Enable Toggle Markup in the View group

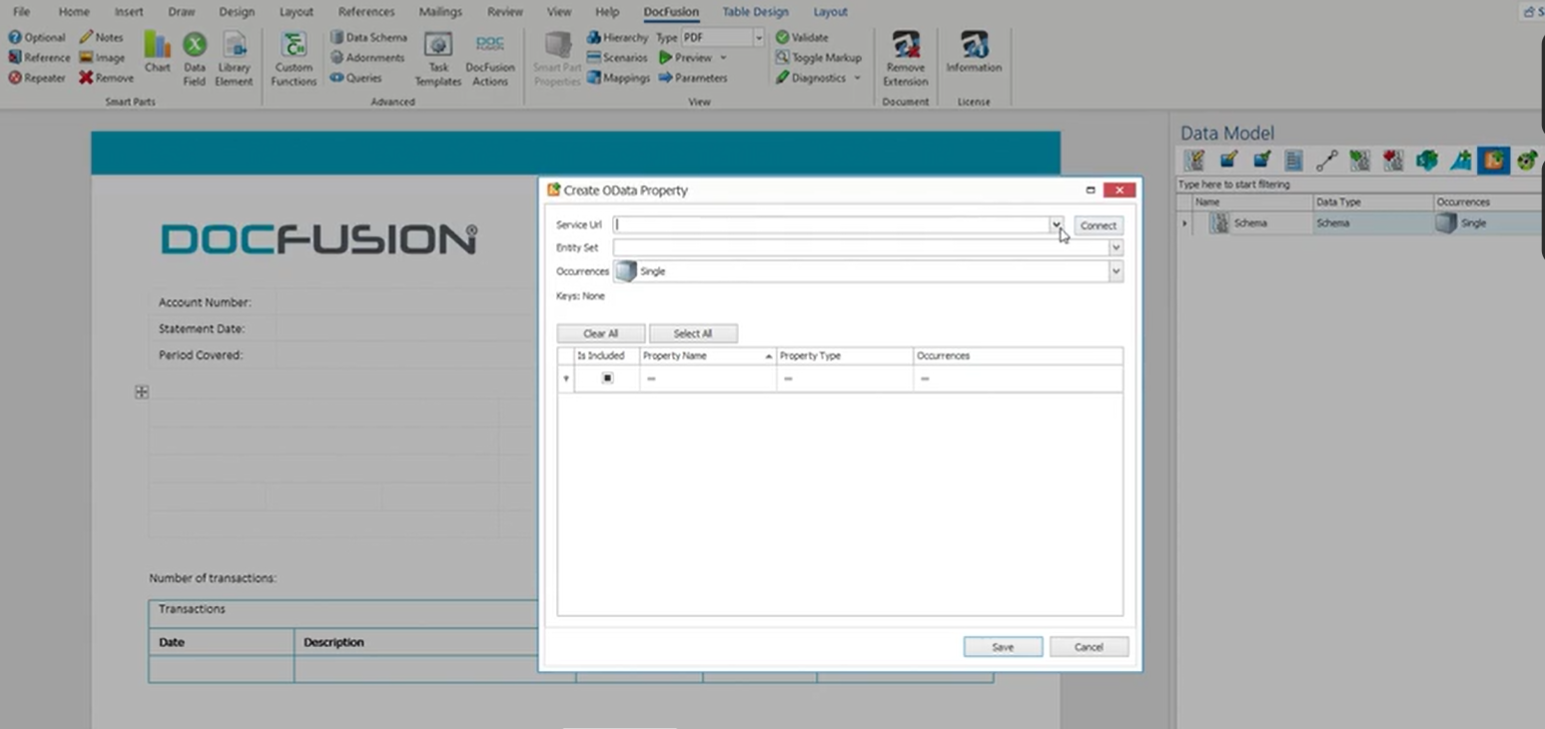point(818,57)
